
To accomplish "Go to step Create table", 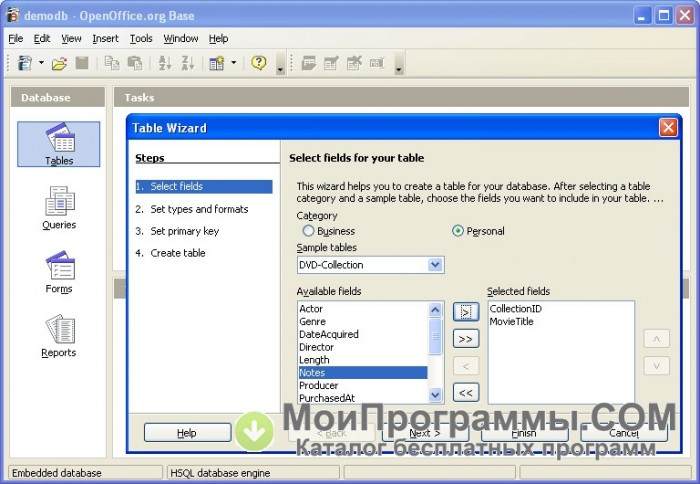I will [170, 253].
